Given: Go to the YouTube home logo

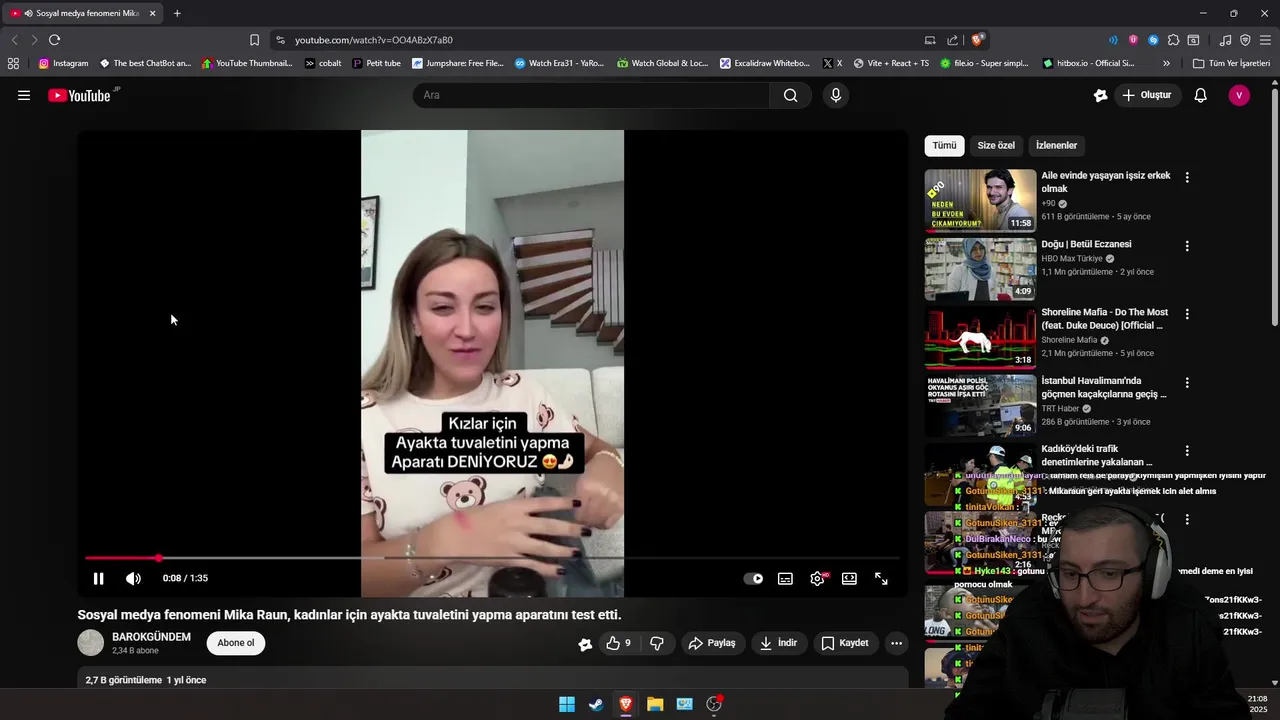Looking at the screenshot, I should [80, 95].
